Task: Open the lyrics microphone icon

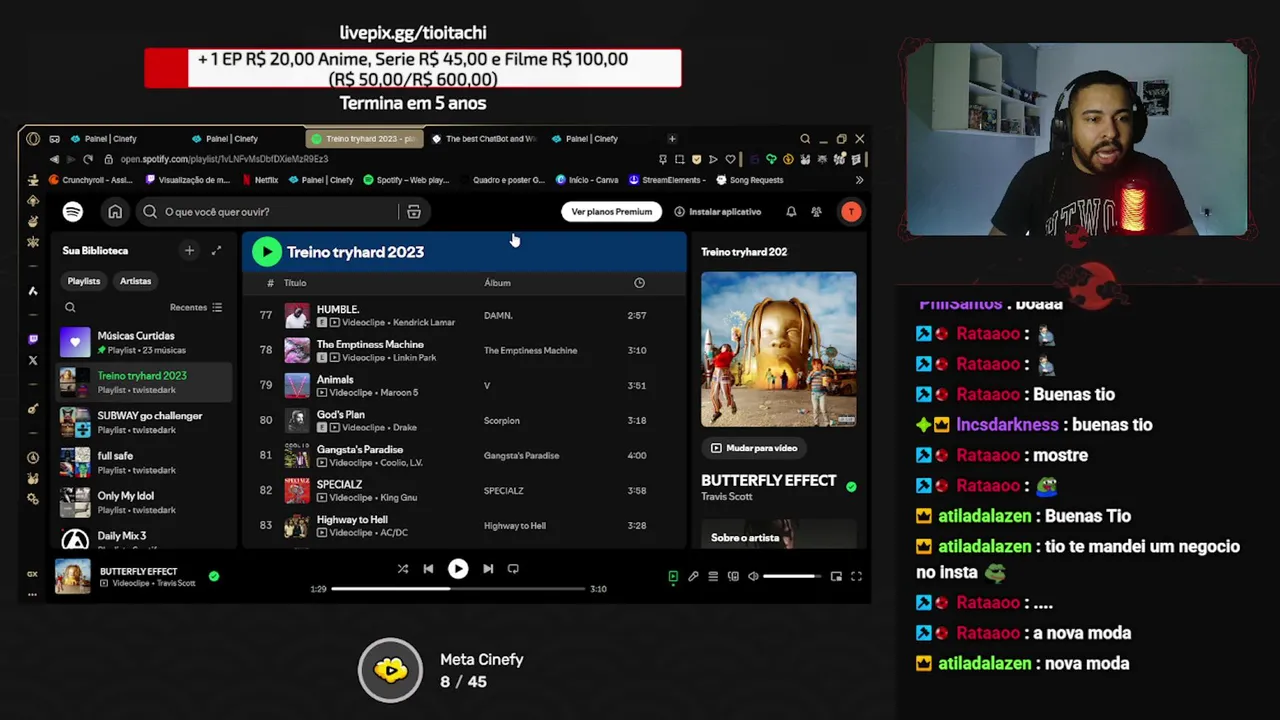Action: coord(693,577)
